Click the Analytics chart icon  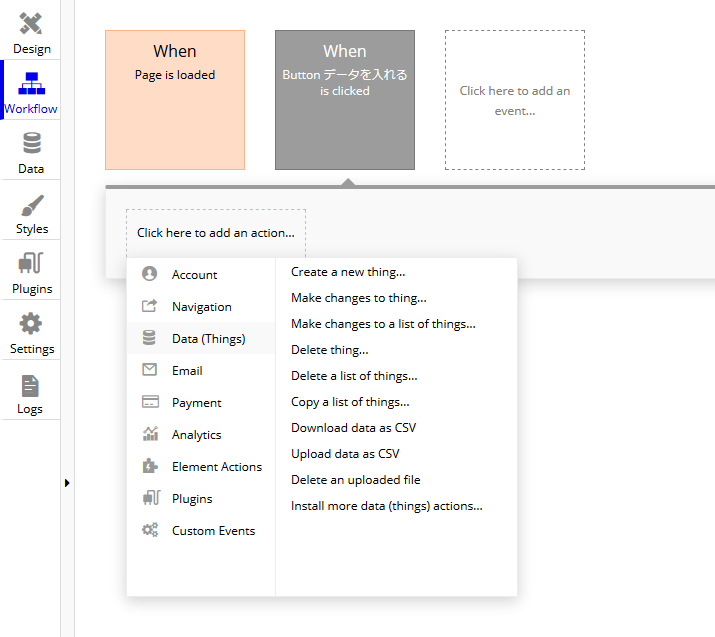(x=150, y=434)
